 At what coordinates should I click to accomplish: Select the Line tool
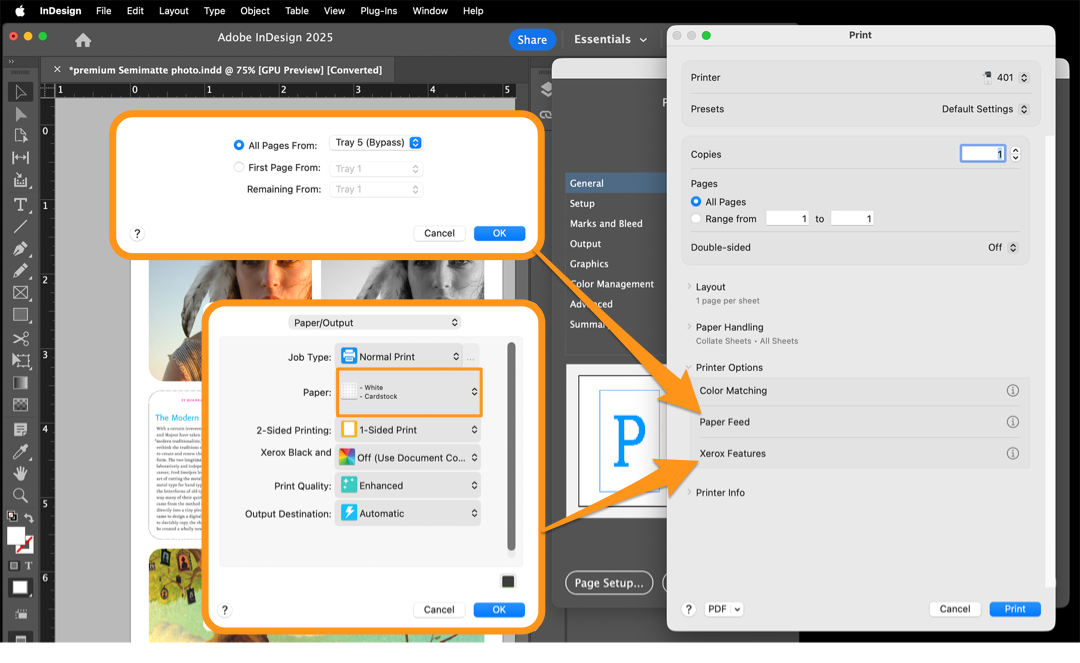point(21,226)
